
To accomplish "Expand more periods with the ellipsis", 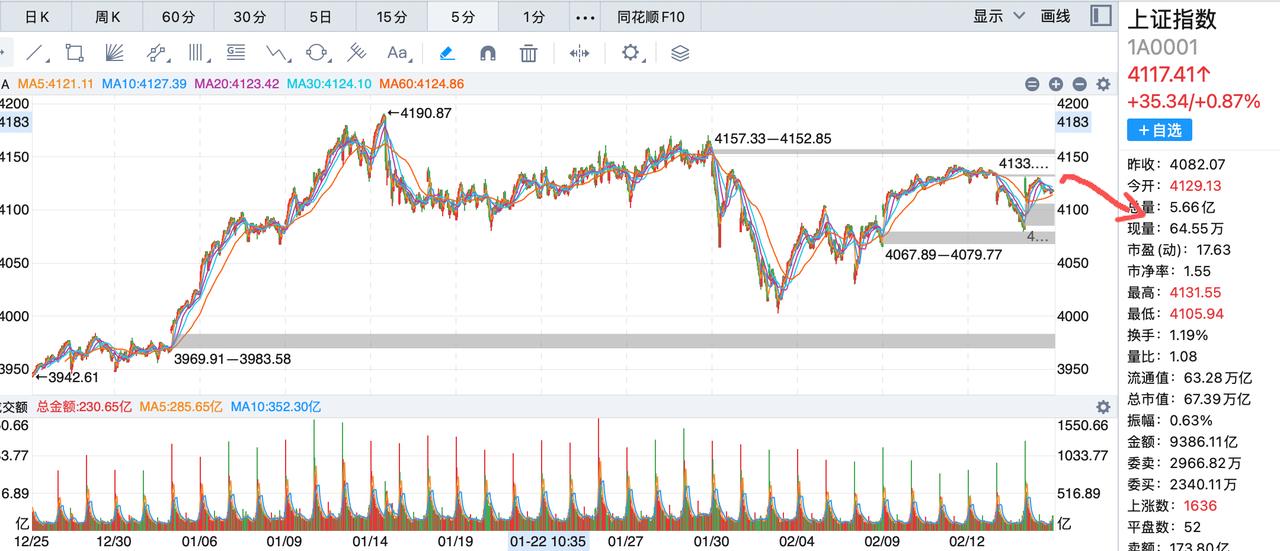I will click(586, 16).
